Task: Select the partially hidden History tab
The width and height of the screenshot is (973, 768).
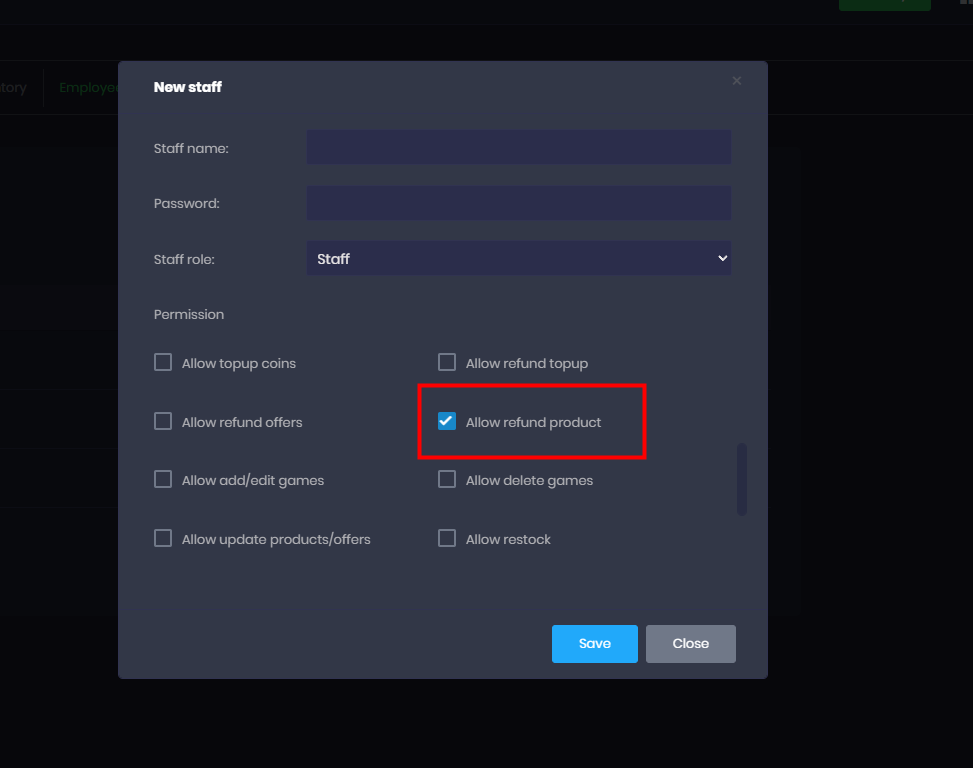Action: click(13, 87)
